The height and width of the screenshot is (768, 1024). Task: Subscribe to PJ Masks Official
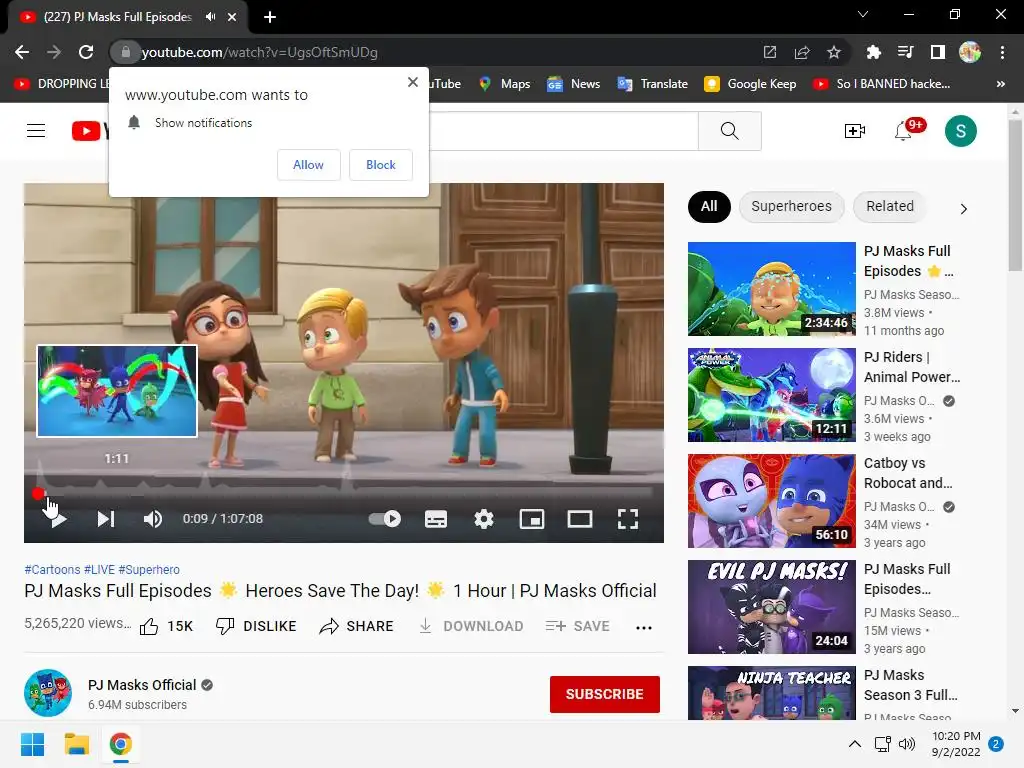tap(605, 694)
